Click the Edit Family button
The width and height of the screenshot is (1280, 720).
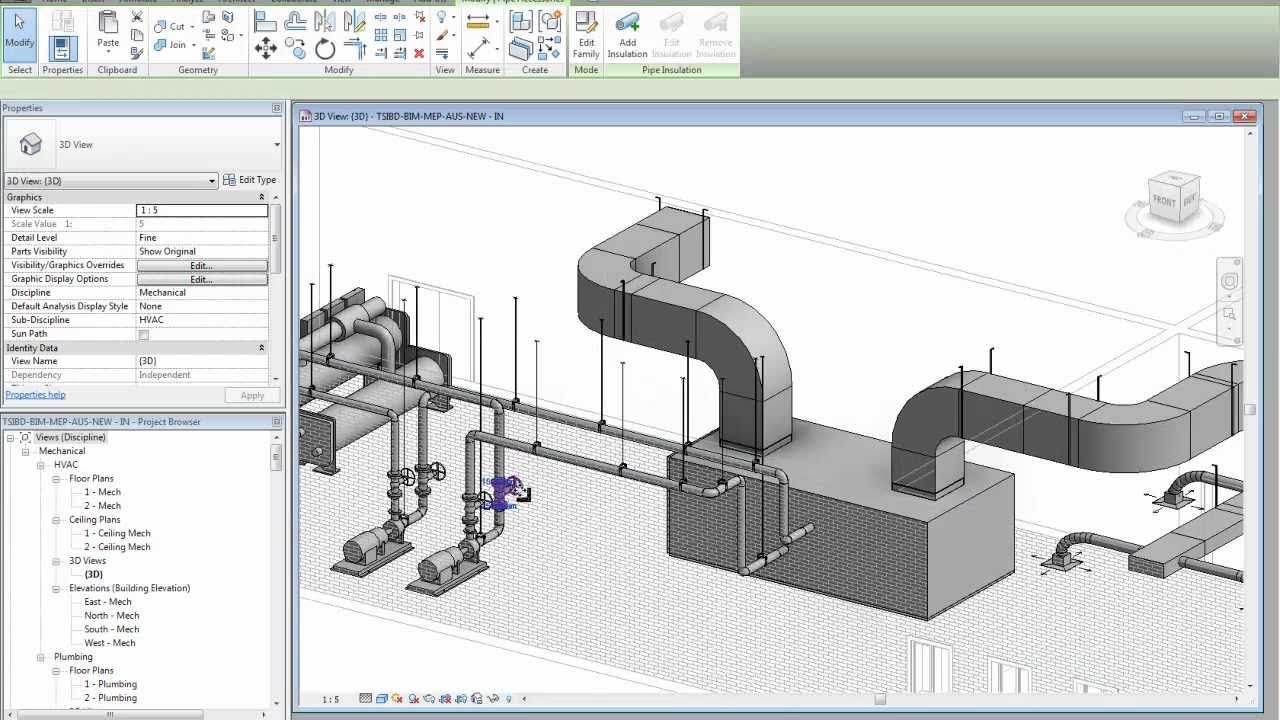586,34
